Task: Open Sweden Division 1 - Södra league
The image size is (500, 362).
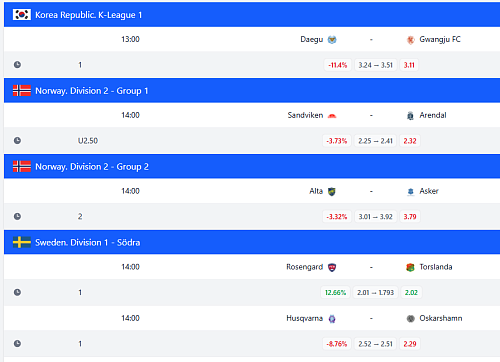Action: (x=87, y=242)
